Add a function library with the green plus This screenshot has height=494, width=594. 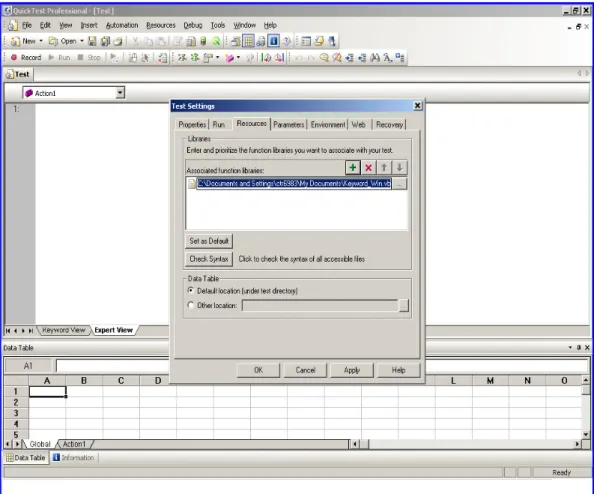pos(353,167)
